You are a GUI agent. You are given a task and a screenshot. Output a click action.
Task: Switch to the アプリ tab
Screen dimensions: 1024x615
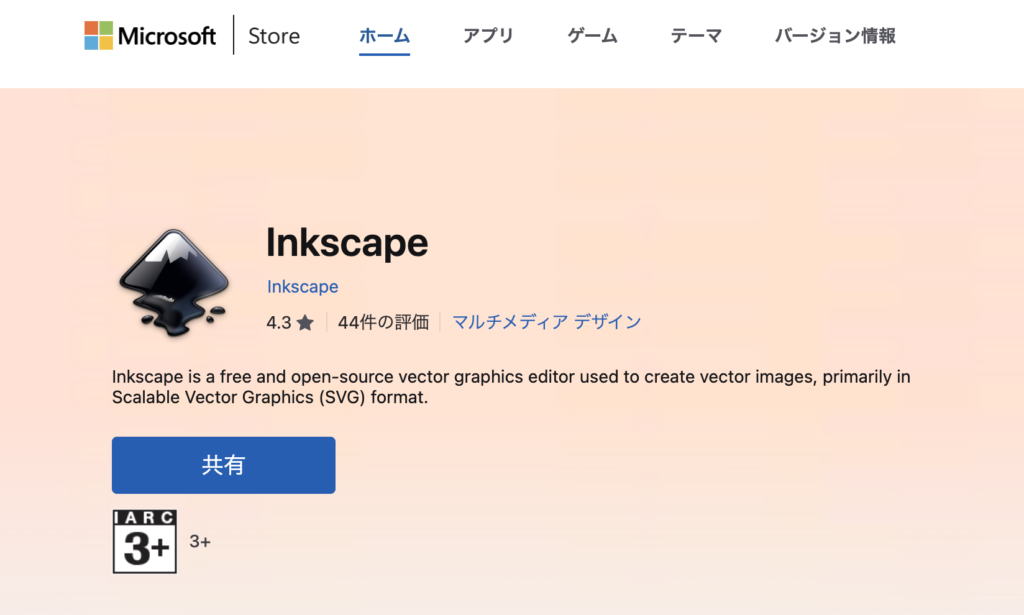tap(488, 34)
